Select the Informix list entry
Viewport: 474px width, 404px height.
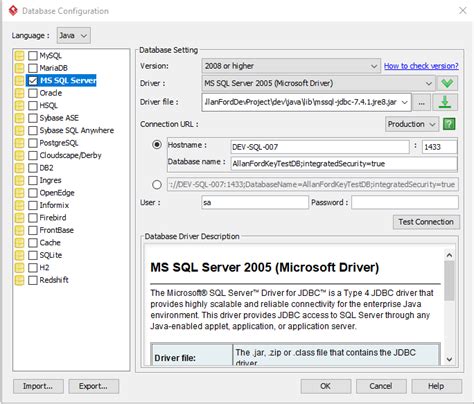pyautogui.click(x=54, y=205)
